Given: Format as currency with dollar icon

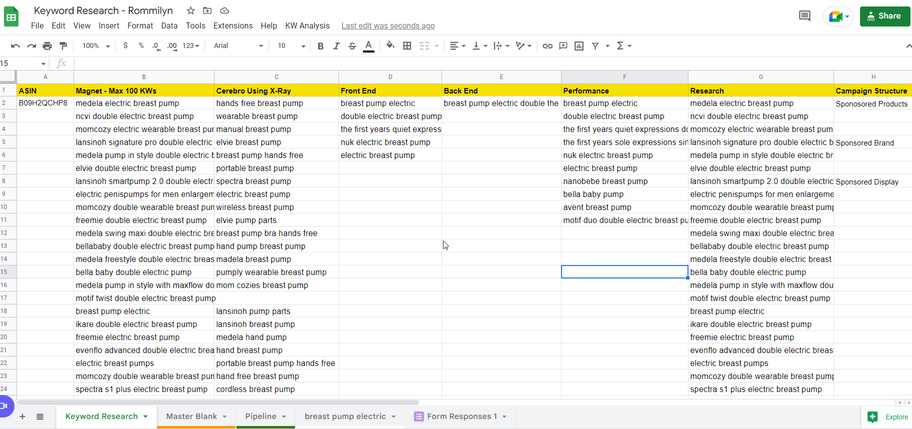Looking at the screenshot, I should pos(126,46).
